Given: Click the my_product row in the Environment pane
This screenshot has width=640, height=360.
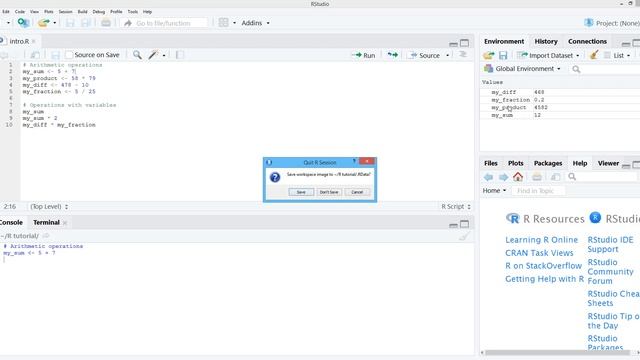Looking at the screenshot, I should click(x=560, y=108).
